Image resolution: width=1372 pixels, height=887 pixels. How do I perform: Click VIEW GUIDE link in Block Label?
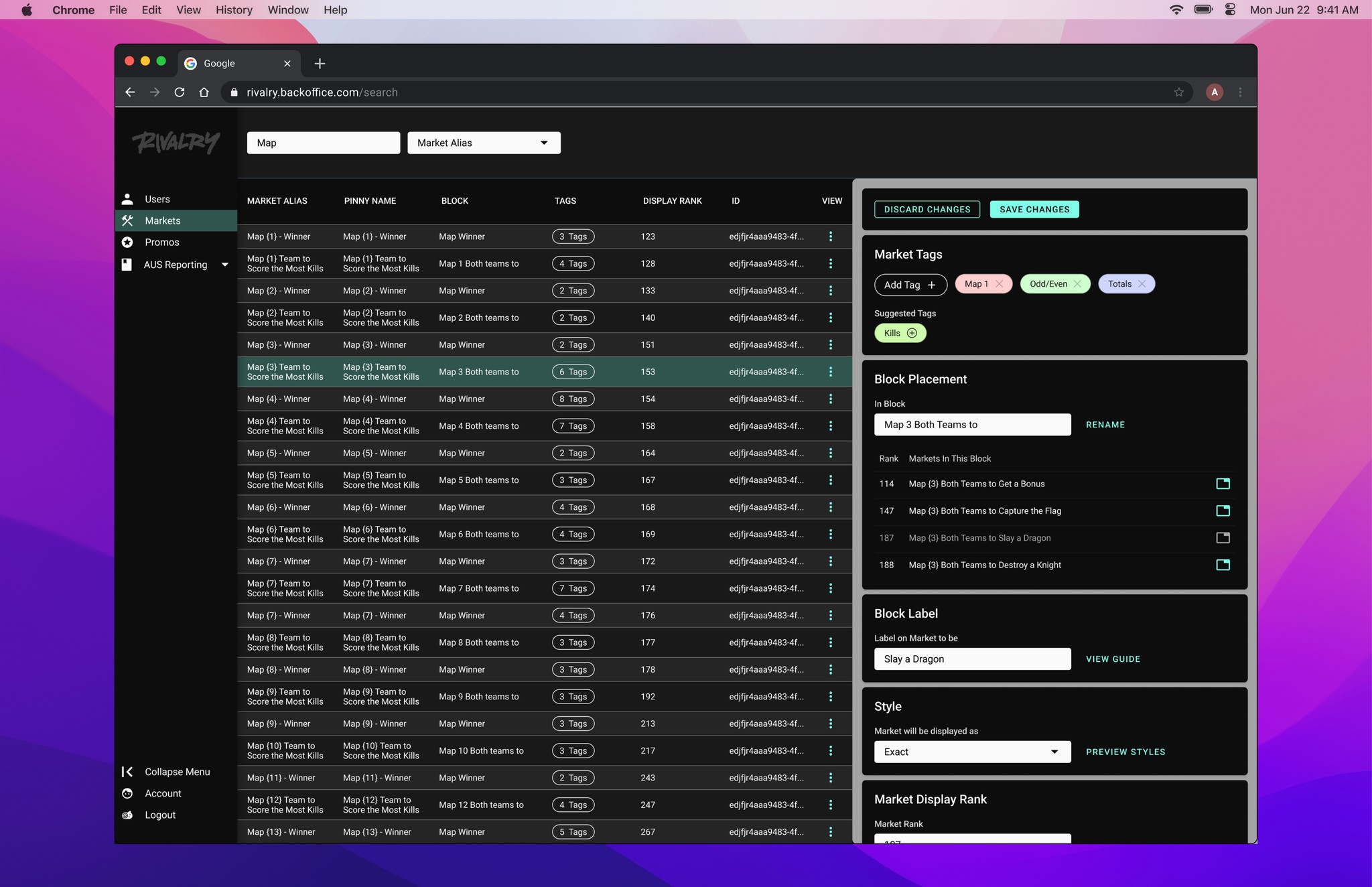pyautogui.click(x=1113, y=658)
